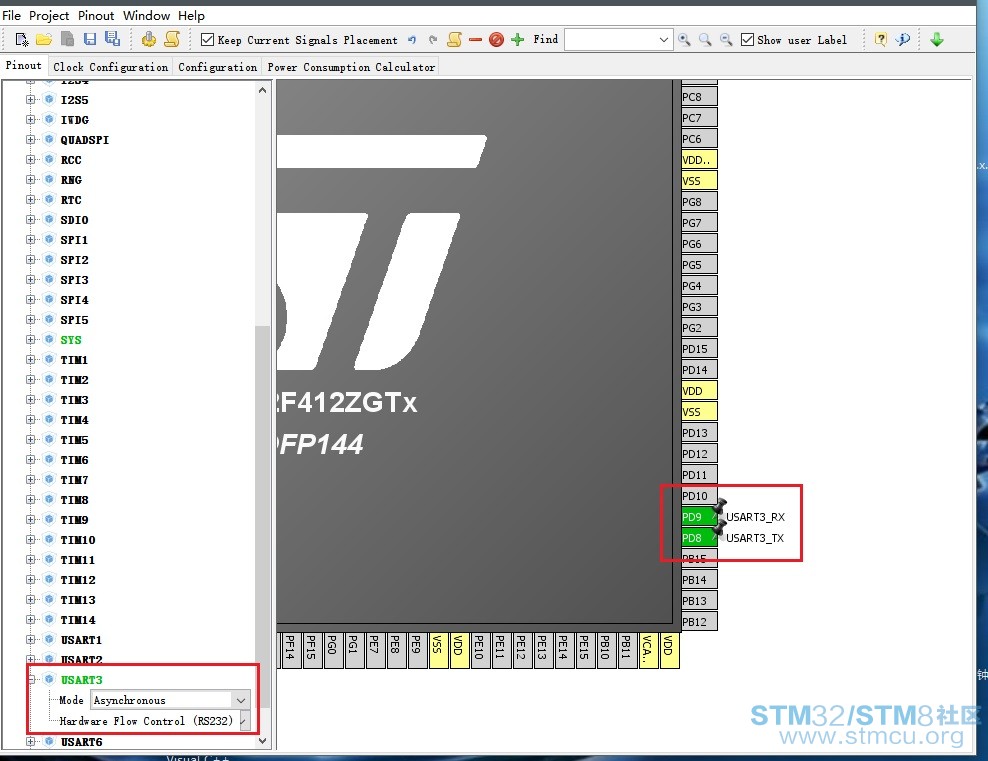This screenshot has width=988, height=761.
Task: Open the Find combo box dropdown
Action: 663,40
